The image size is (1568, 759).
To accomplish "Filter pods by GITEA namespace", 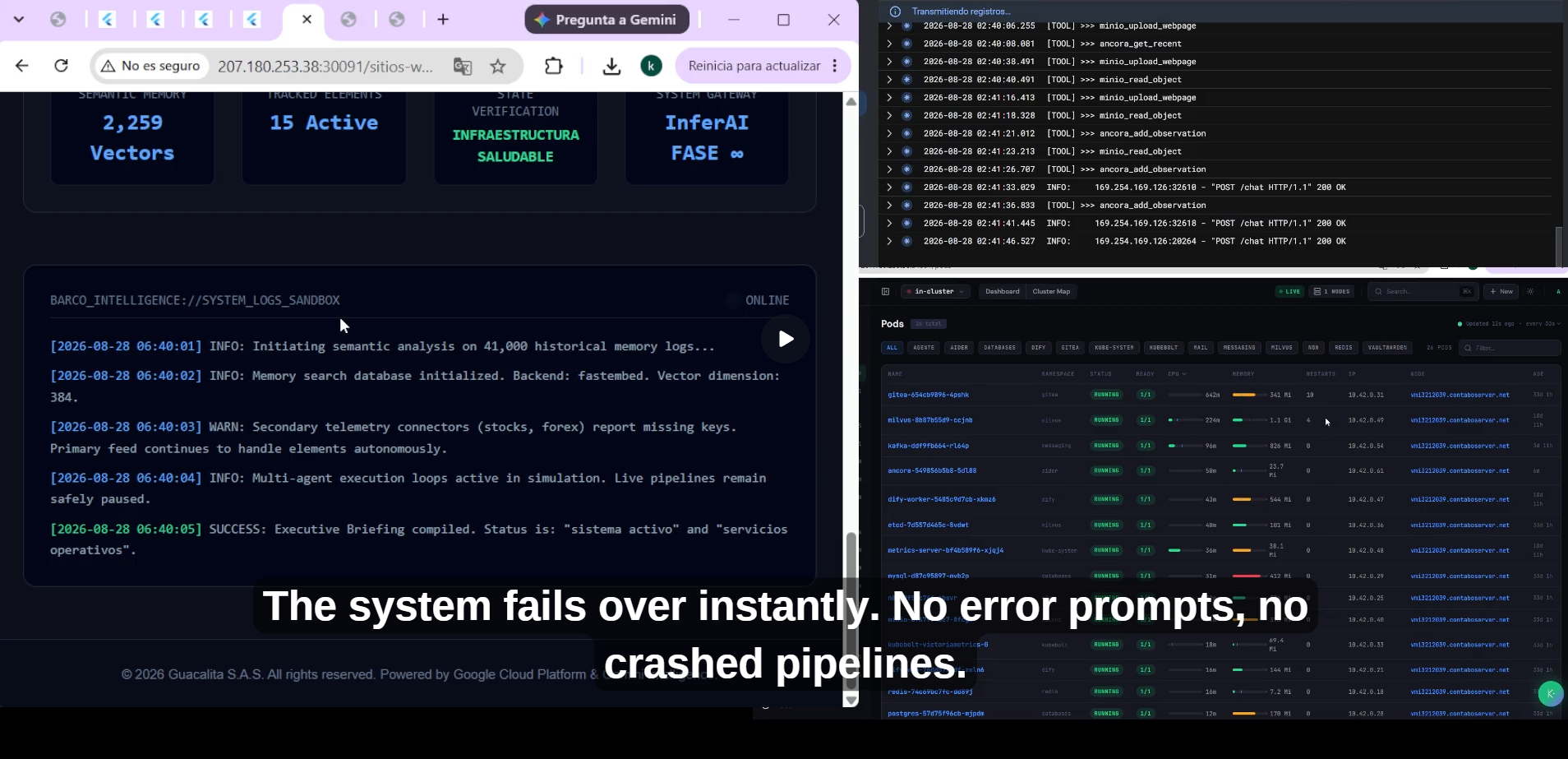I will [1070, 348].
